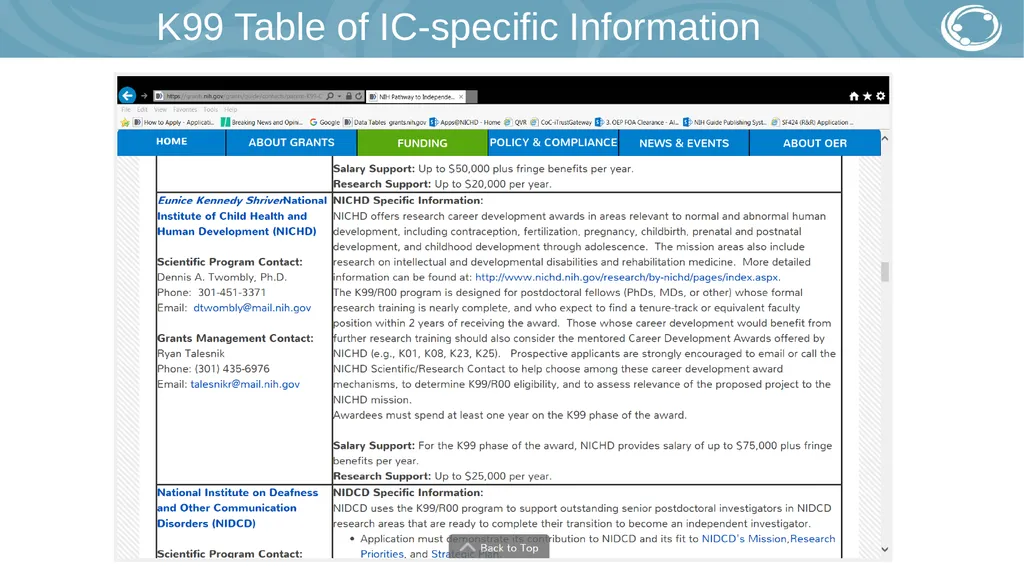Open the browser home icon
Image resolution: width=1024 pixels, height=576 pixels.
(x=854, y=96)
